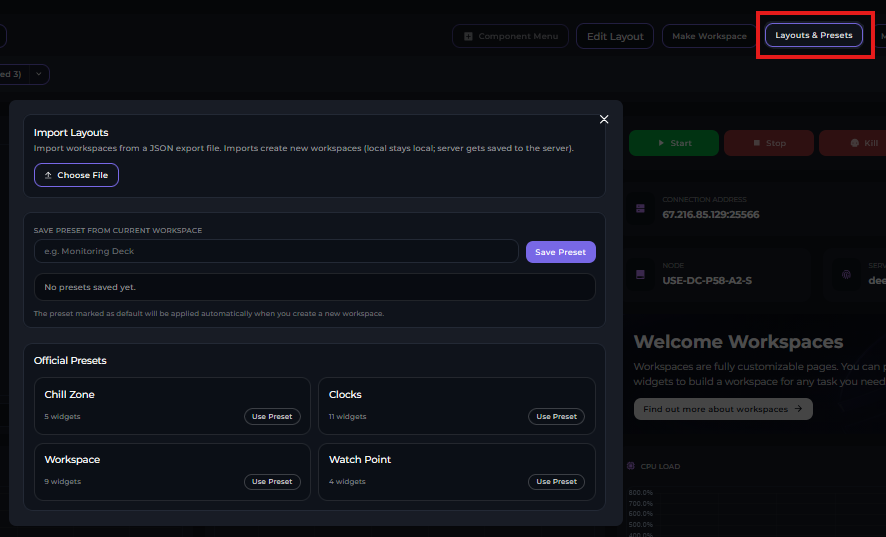886x537 pixels.
Task: Click the Edit Layout button
Action: coord(615,36)
